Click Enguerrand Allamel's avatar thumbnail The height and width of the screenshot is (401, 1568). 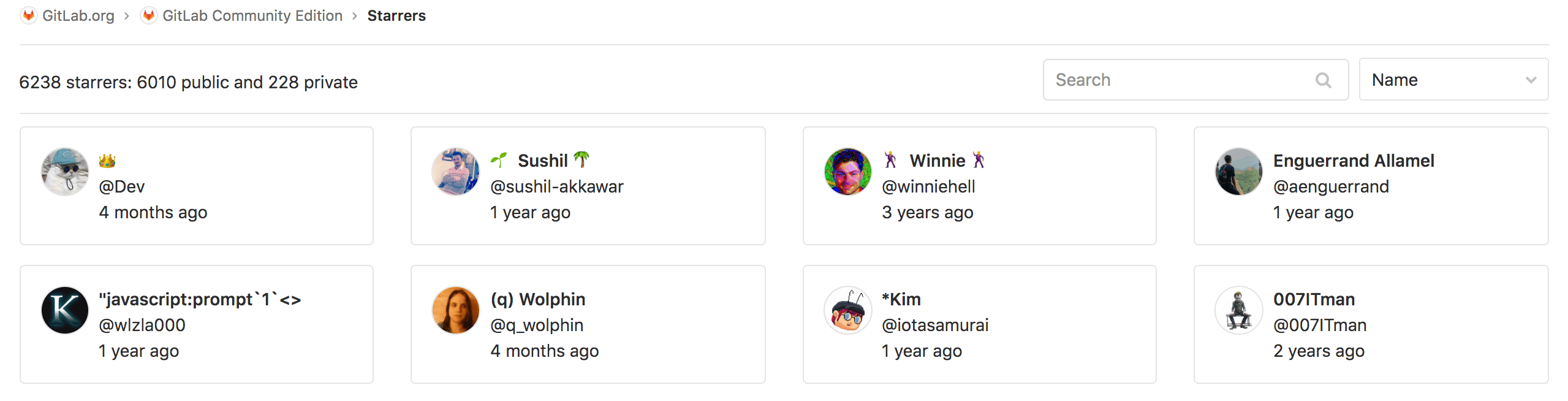point(1238,172)
